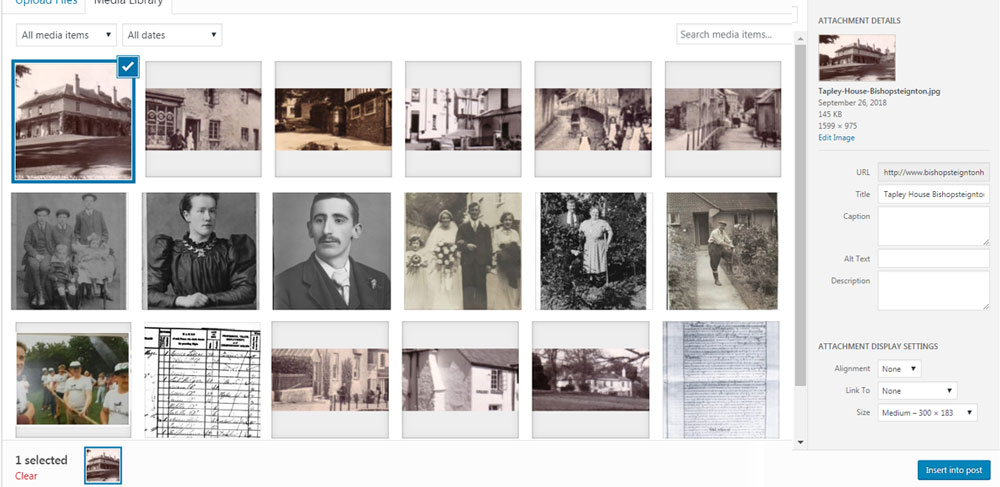1000x487 pixels.
Task: Select the wedding party photo thumbnail
Action: pyautogui.click(x=463, y=251)
